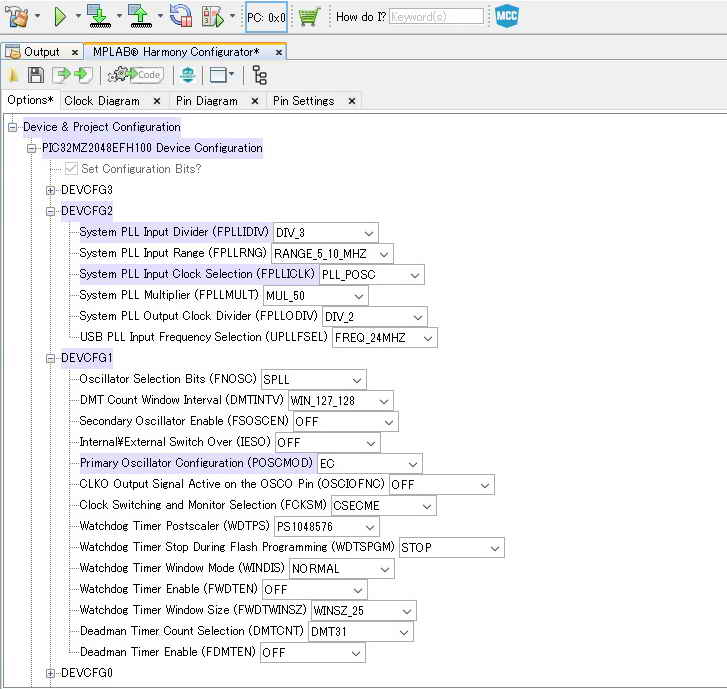
Task: Open the Debug Project dropdown arrow
Action: [233, 16]
